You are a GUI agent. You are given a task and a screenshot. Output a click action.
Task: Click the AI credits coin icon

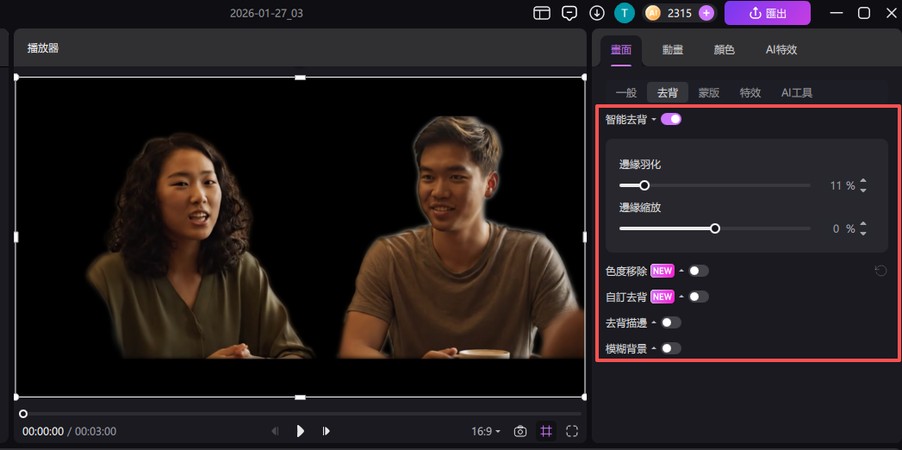coord(652,13)
